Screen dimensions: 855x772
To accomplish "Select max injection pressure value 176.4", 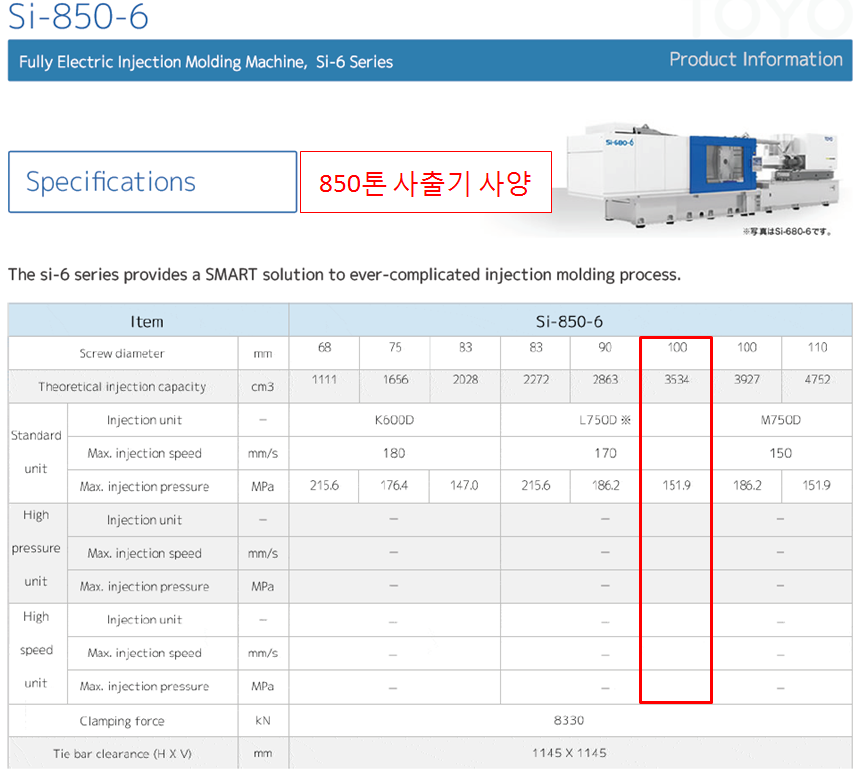I will pos(394,485).
